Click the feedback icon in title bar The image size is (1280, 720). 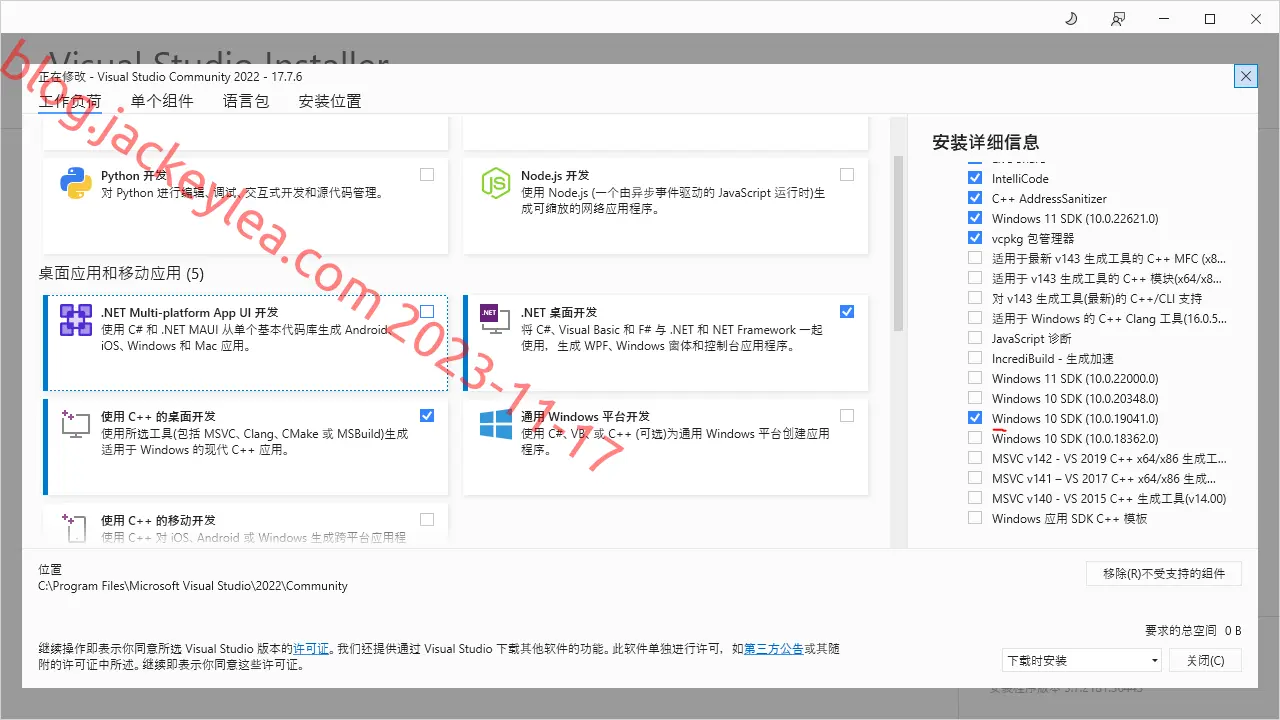pos(1118,19)
